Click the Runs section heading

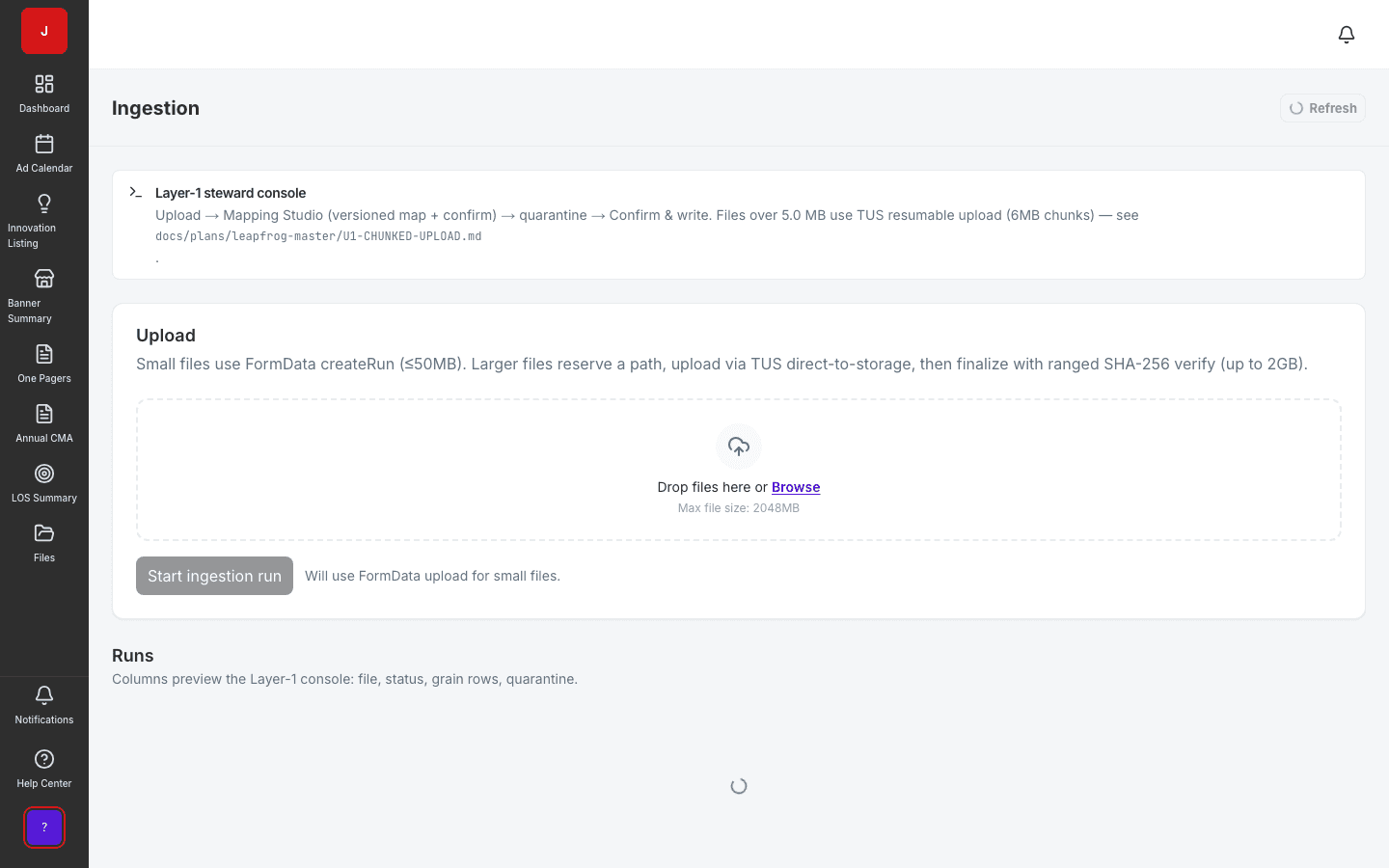point(133,656)
